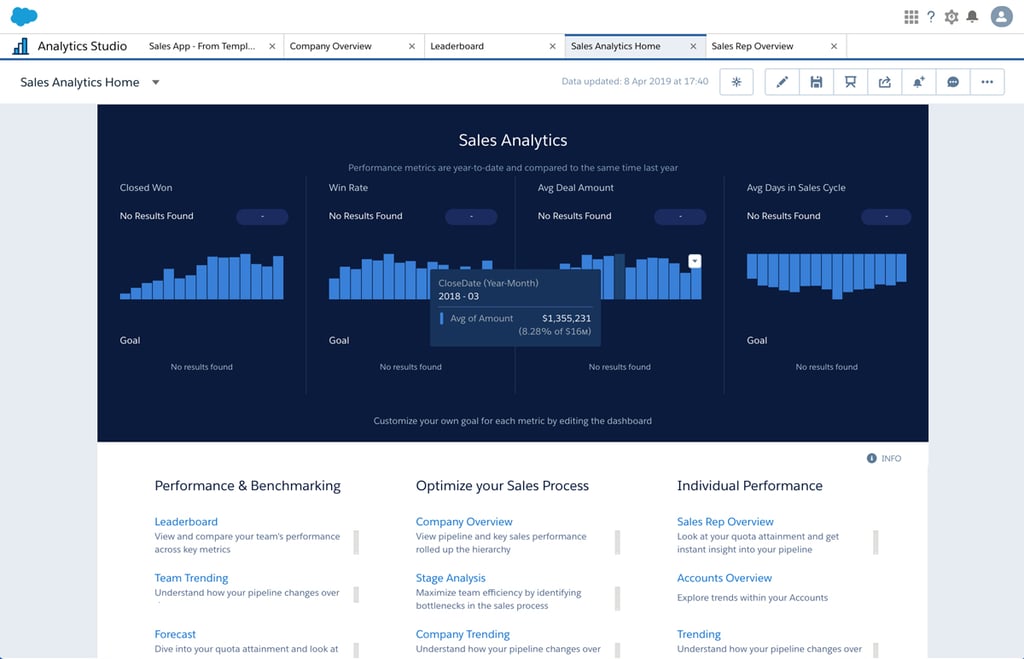Open the dash value selector beside Closed Won

(x=261, y=216)
